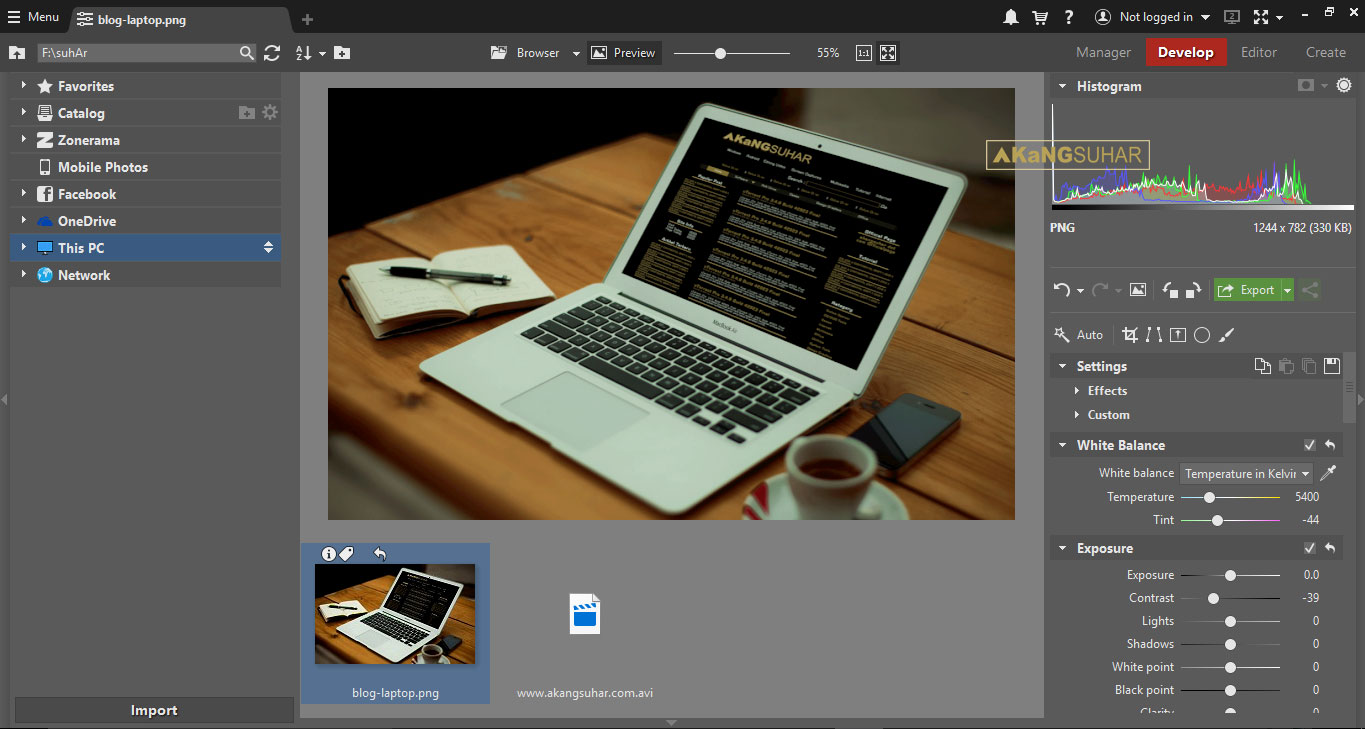Select the Develop module
This screenshot has height=729, width=1365.
tap(1186, 53)
